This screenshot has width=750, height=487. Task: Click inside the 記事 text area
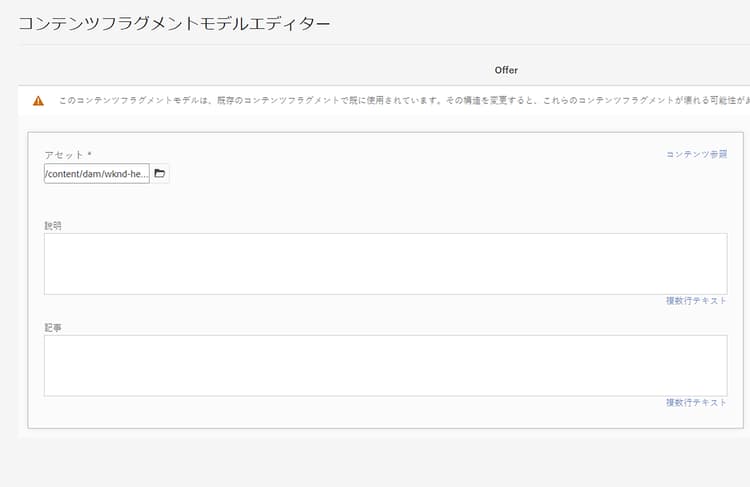(x=386, y=365)
